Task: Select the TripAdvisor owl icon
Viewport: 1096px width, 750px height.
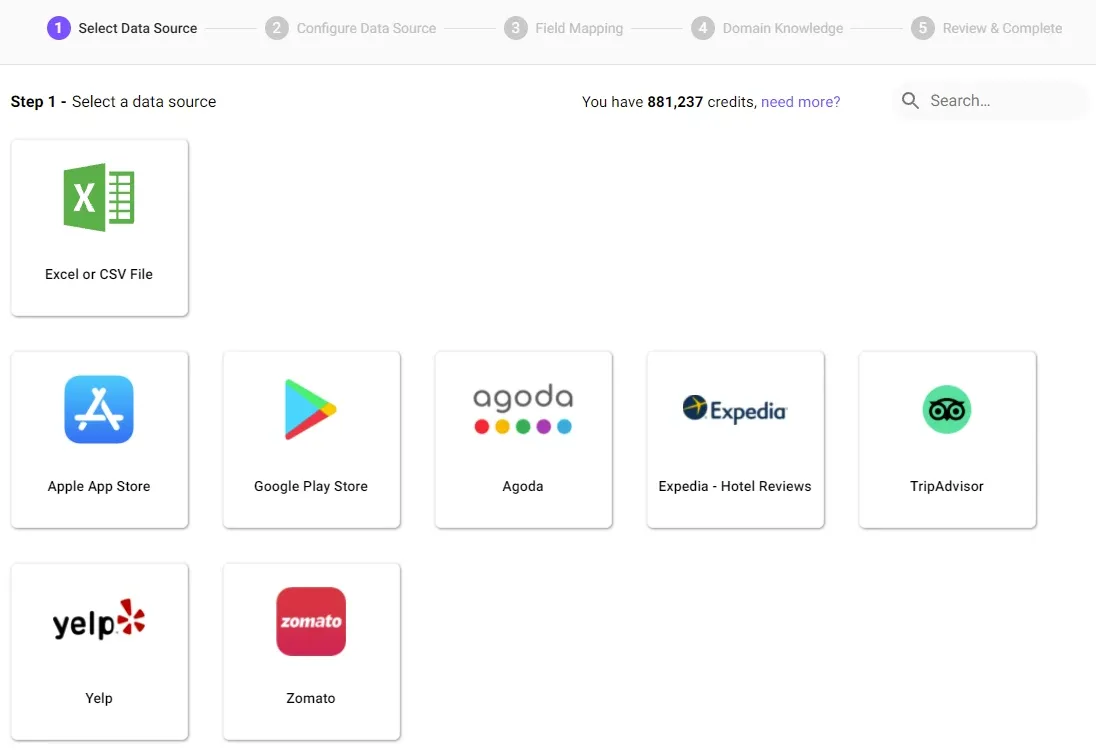Action: tap(946, 409)
